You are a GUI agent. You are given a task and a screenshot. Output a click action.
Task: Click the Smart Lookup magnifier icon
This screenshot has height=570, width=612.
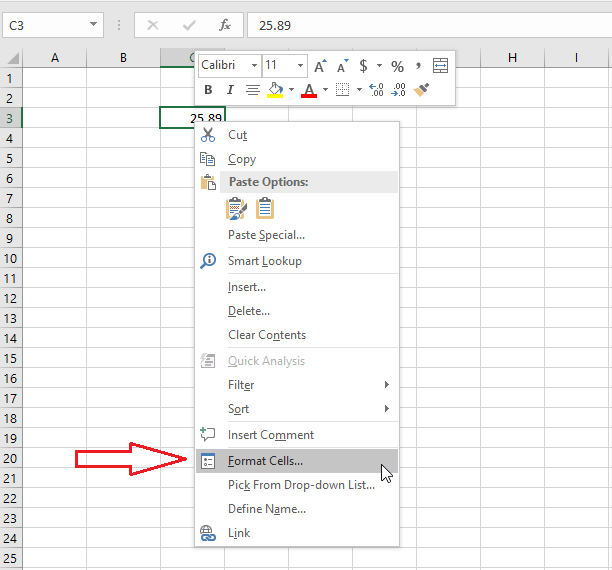(208, 261)
